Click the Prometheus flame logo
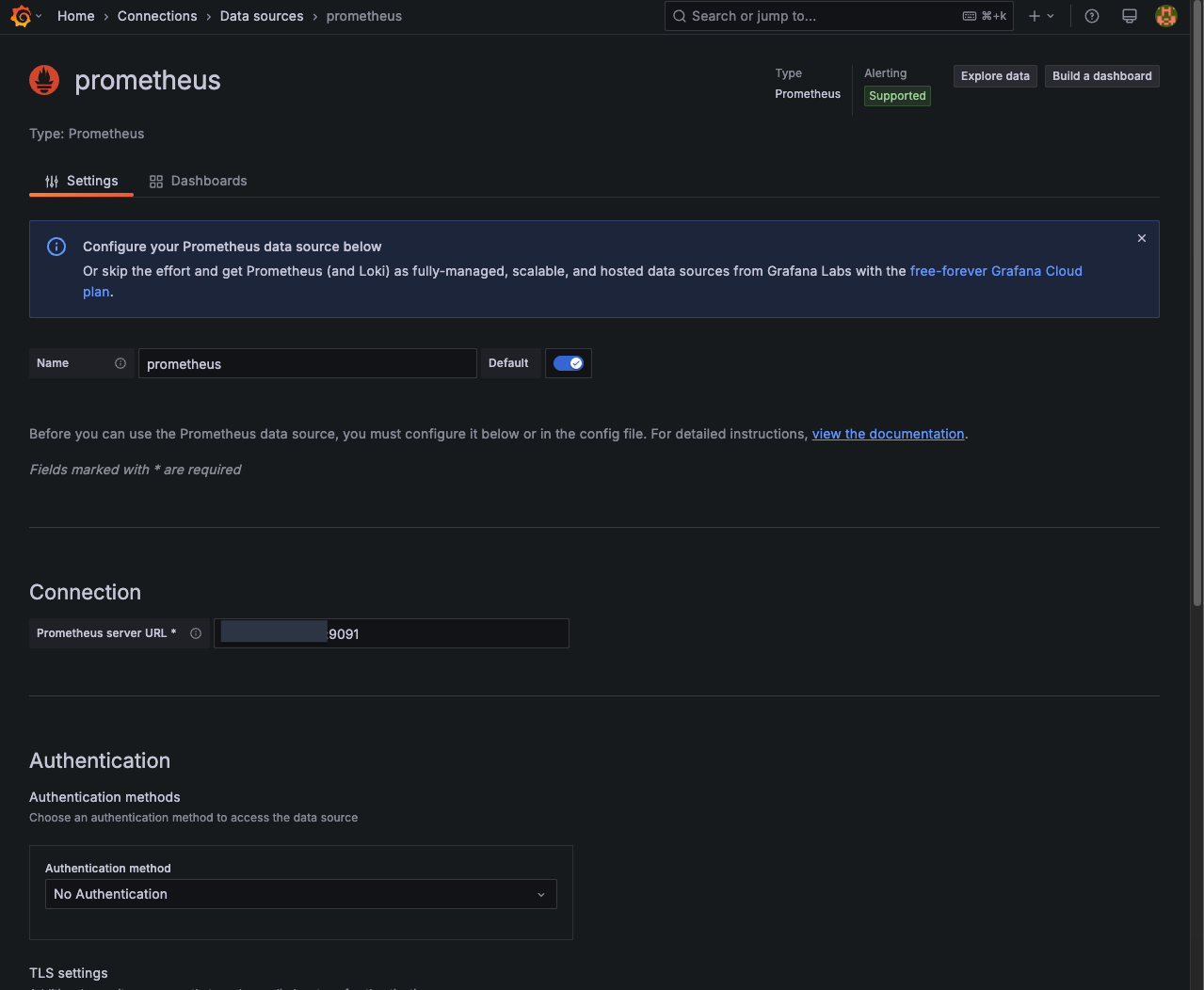The height and width of the screenshot is (990, 1204). [x=44, y=80]
